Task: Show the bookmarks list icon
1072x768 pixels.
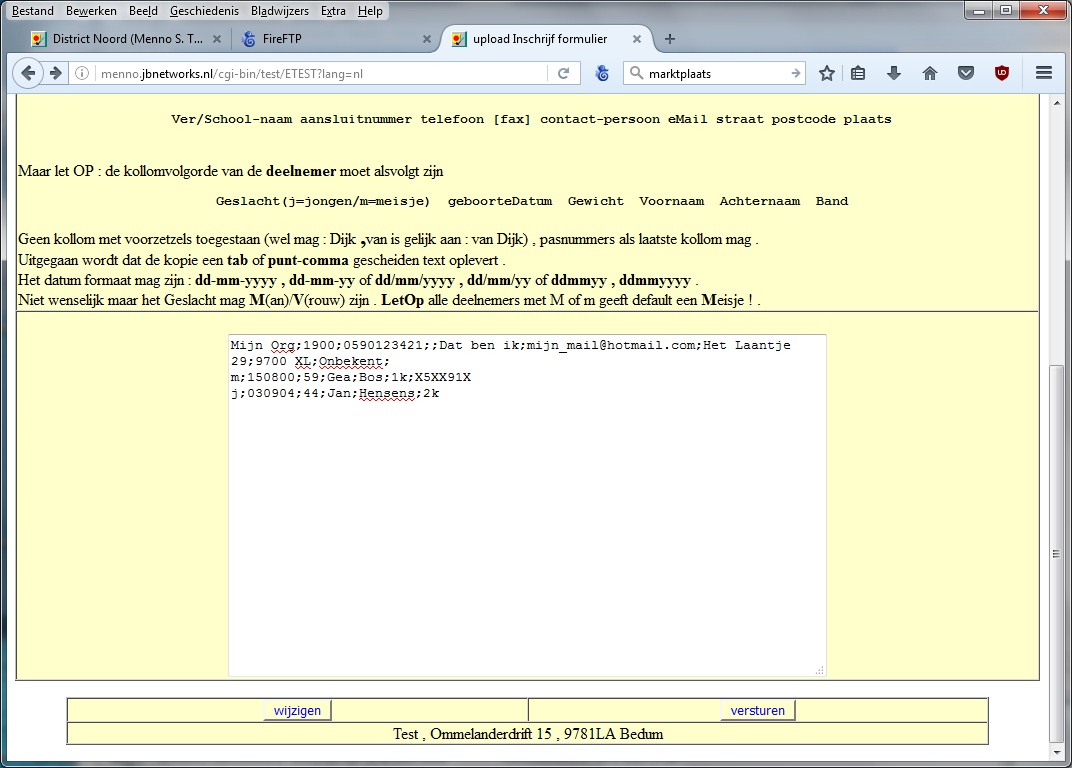Action: pyautogui.click(x=858, y=73)
